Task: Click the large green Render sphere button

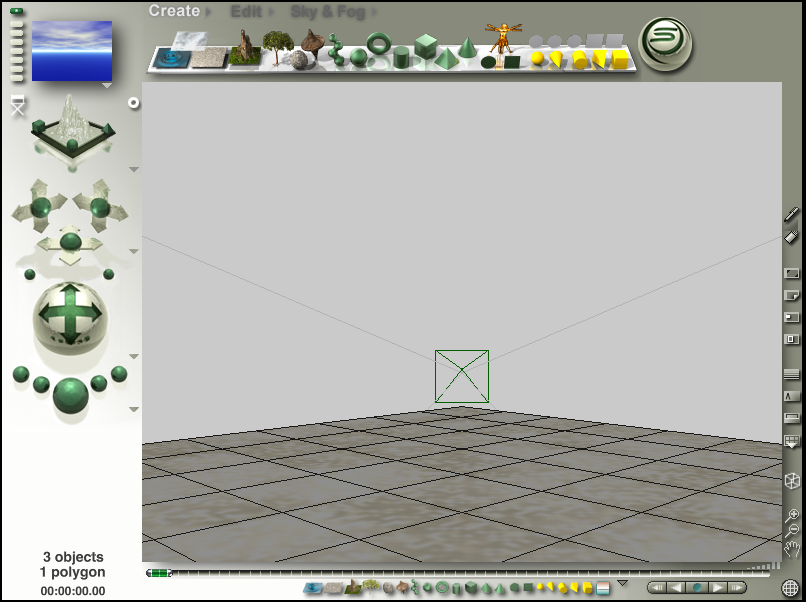Action: [x=70, y=395]
